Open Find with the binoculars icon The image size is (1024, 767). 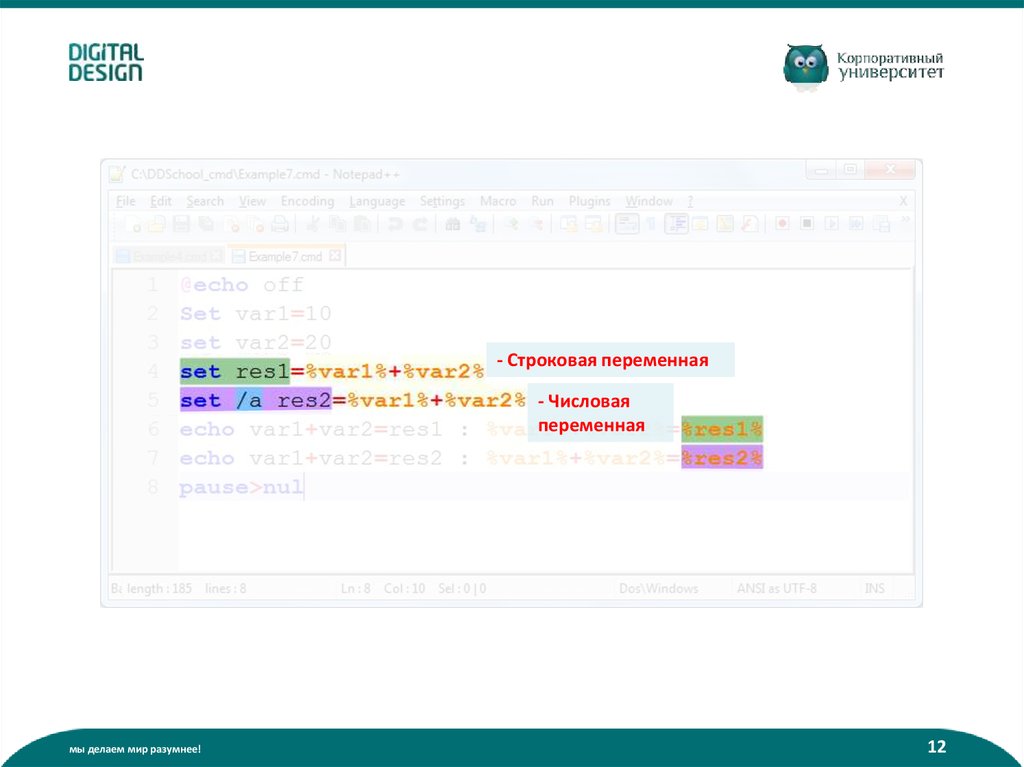452,225
